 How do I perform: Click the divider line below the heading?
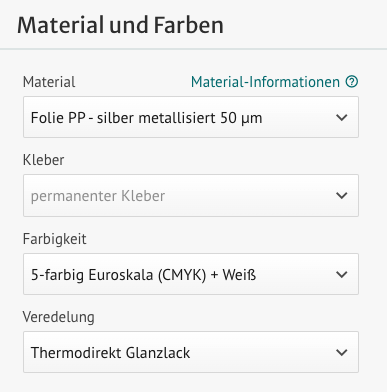coord(193,49)
